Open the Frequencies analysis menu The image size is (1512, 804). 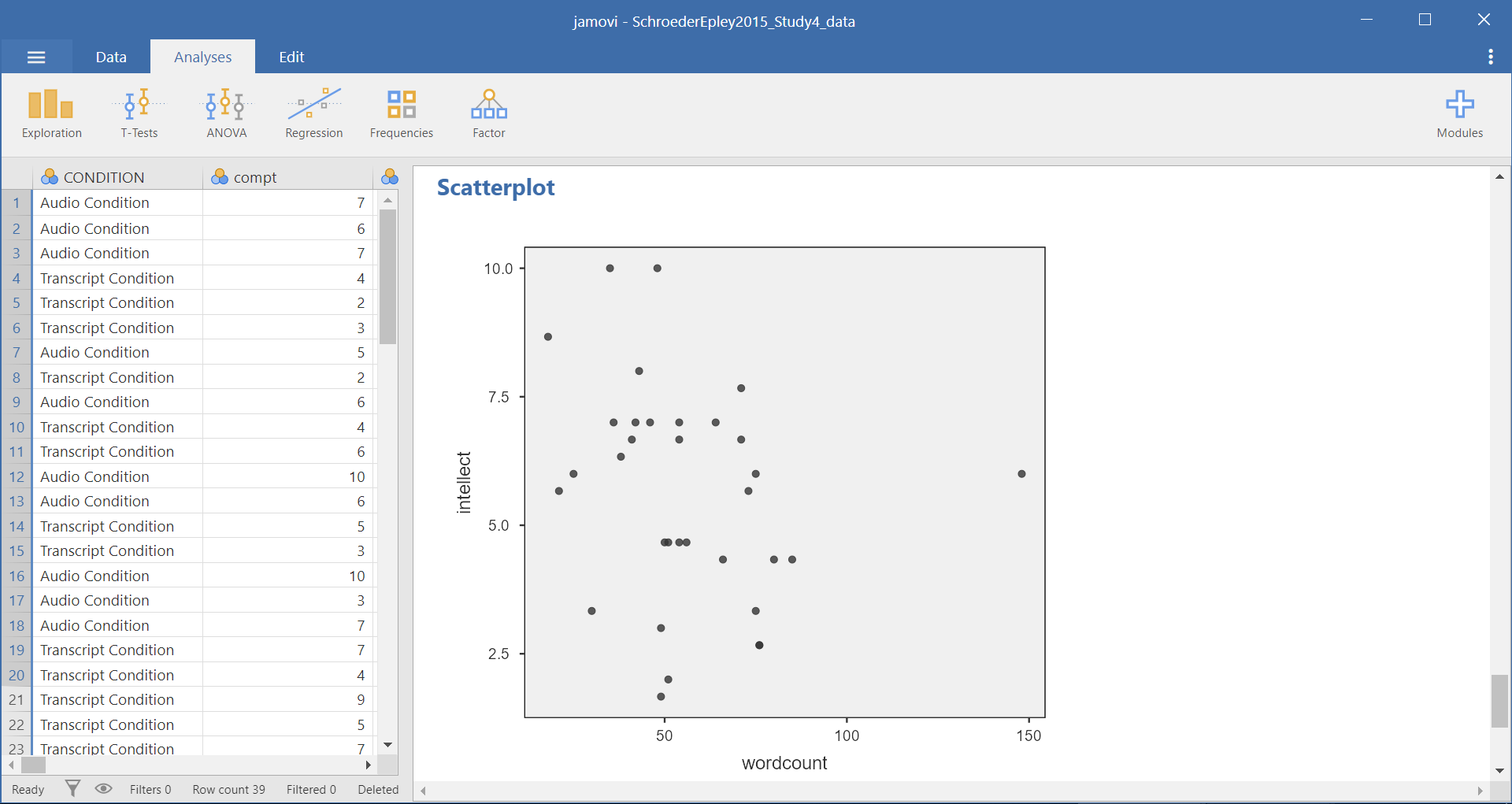[401, 114]
